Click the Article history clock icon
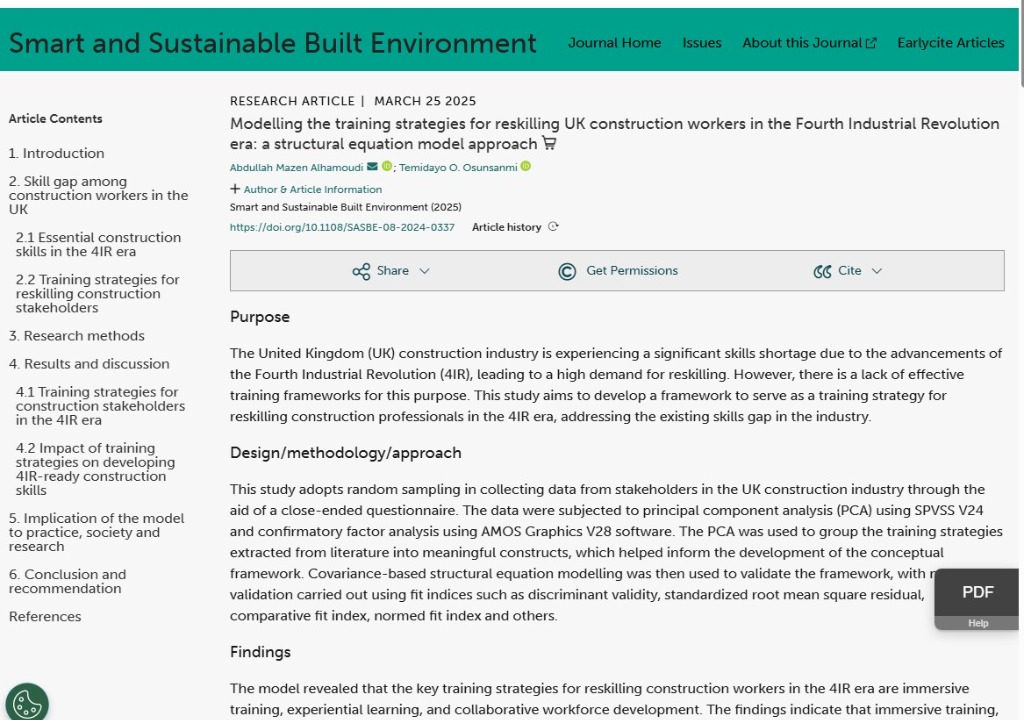The image size is (1024, 720). pos(553,227)
